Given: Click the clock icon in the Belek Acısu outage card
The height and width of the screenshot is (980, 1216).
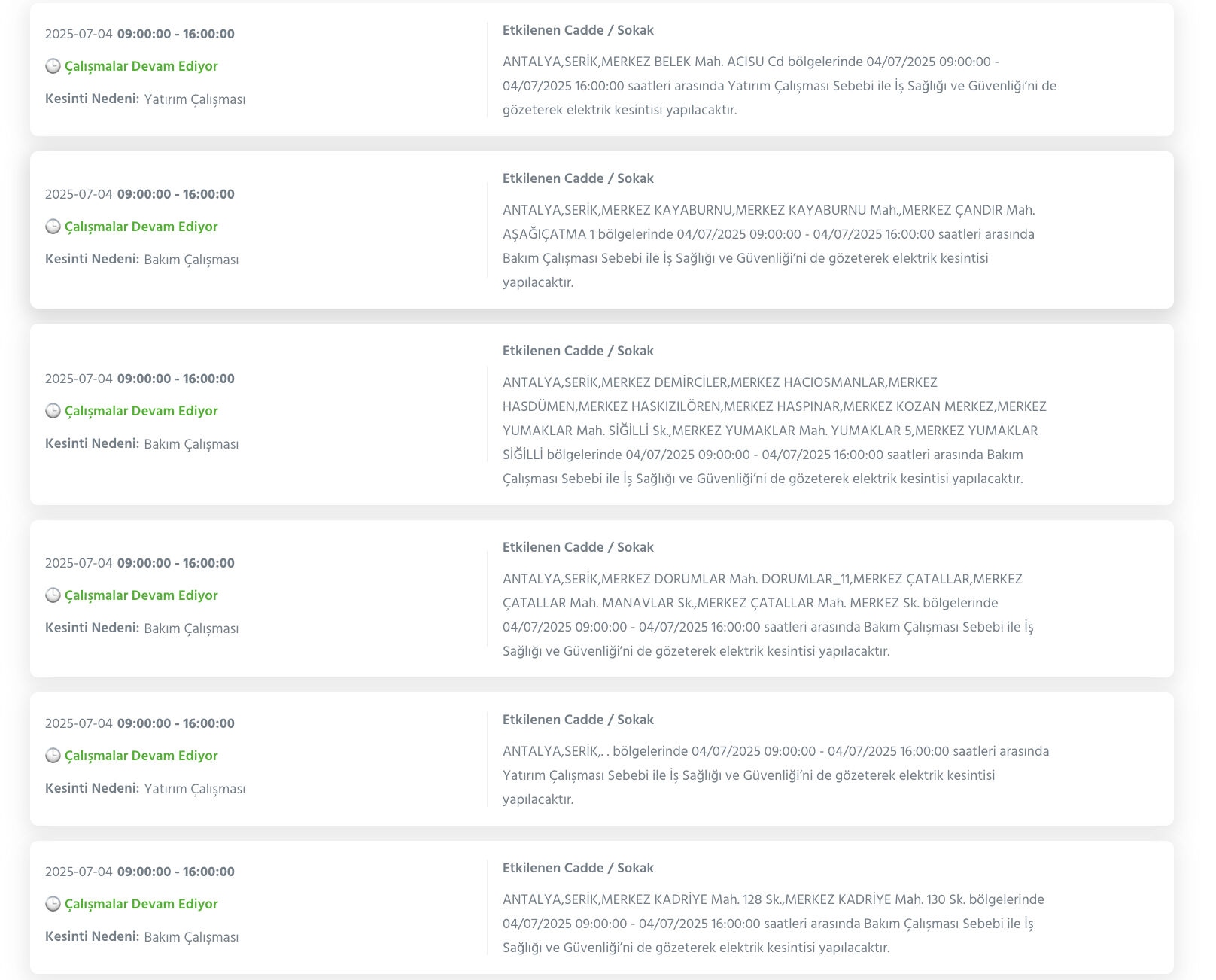Looking at the screenshot, I should 53,66.
